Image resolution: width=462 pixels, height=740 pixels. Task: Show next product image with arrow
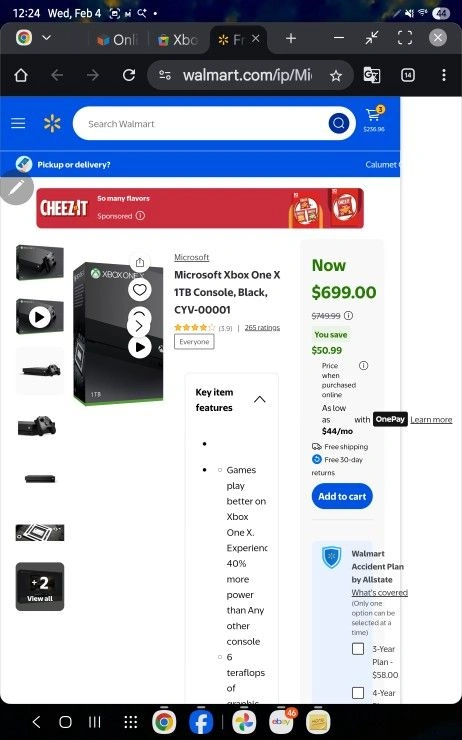point(139,326)
